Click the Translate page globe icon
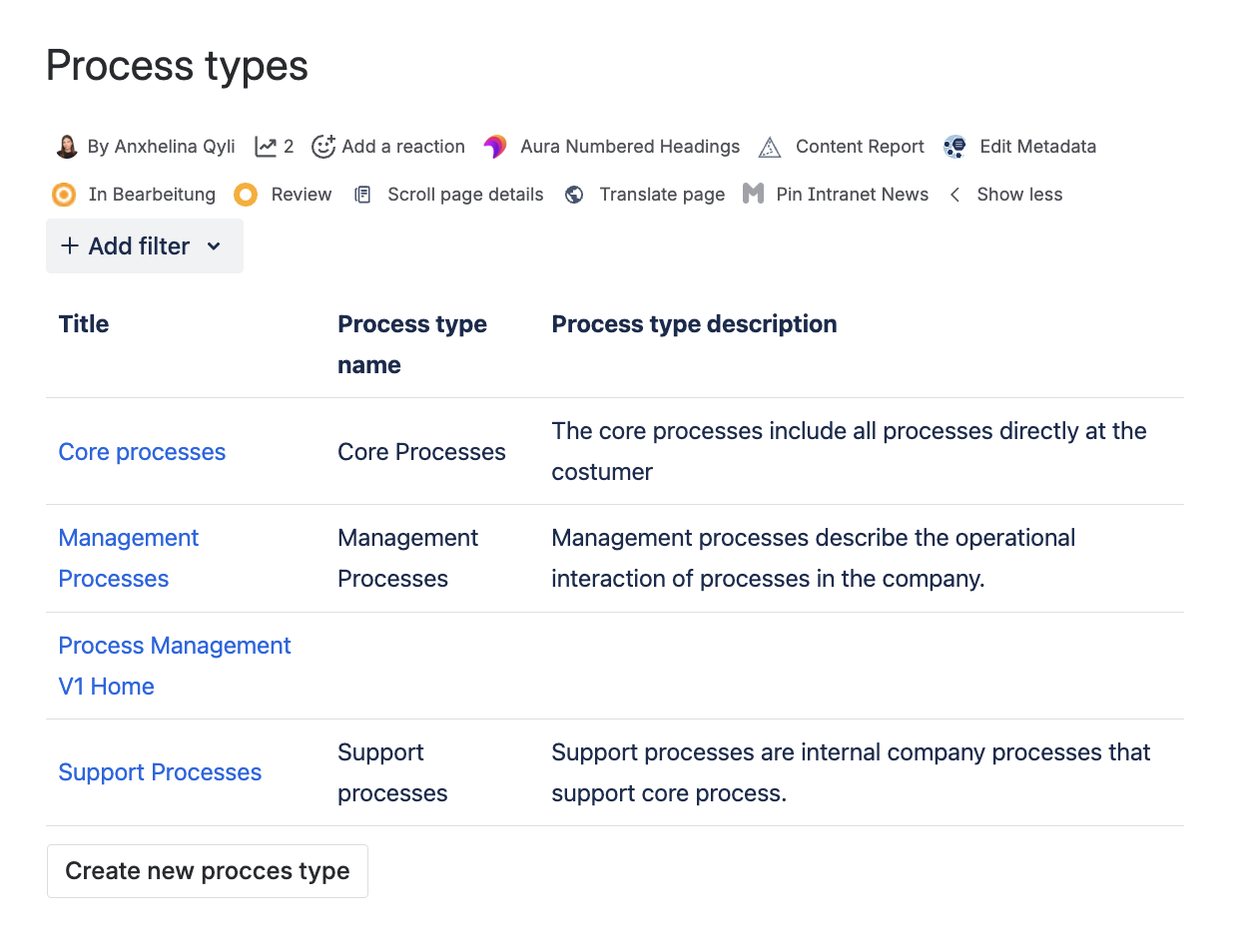1258x952 pixels. [x=574, y=195]
